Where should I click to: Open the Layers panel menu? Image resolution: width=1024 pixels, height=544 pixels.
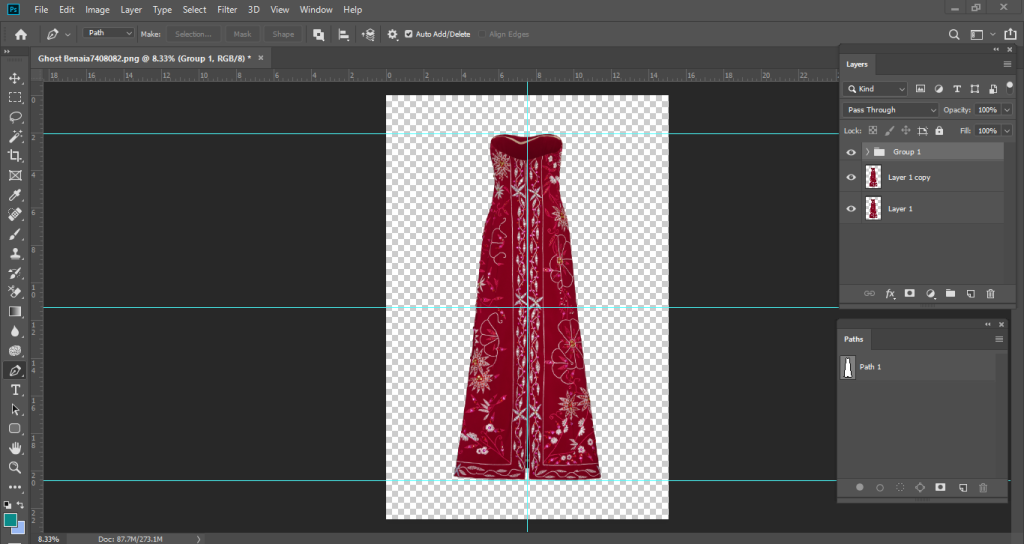coord(1007,64)
